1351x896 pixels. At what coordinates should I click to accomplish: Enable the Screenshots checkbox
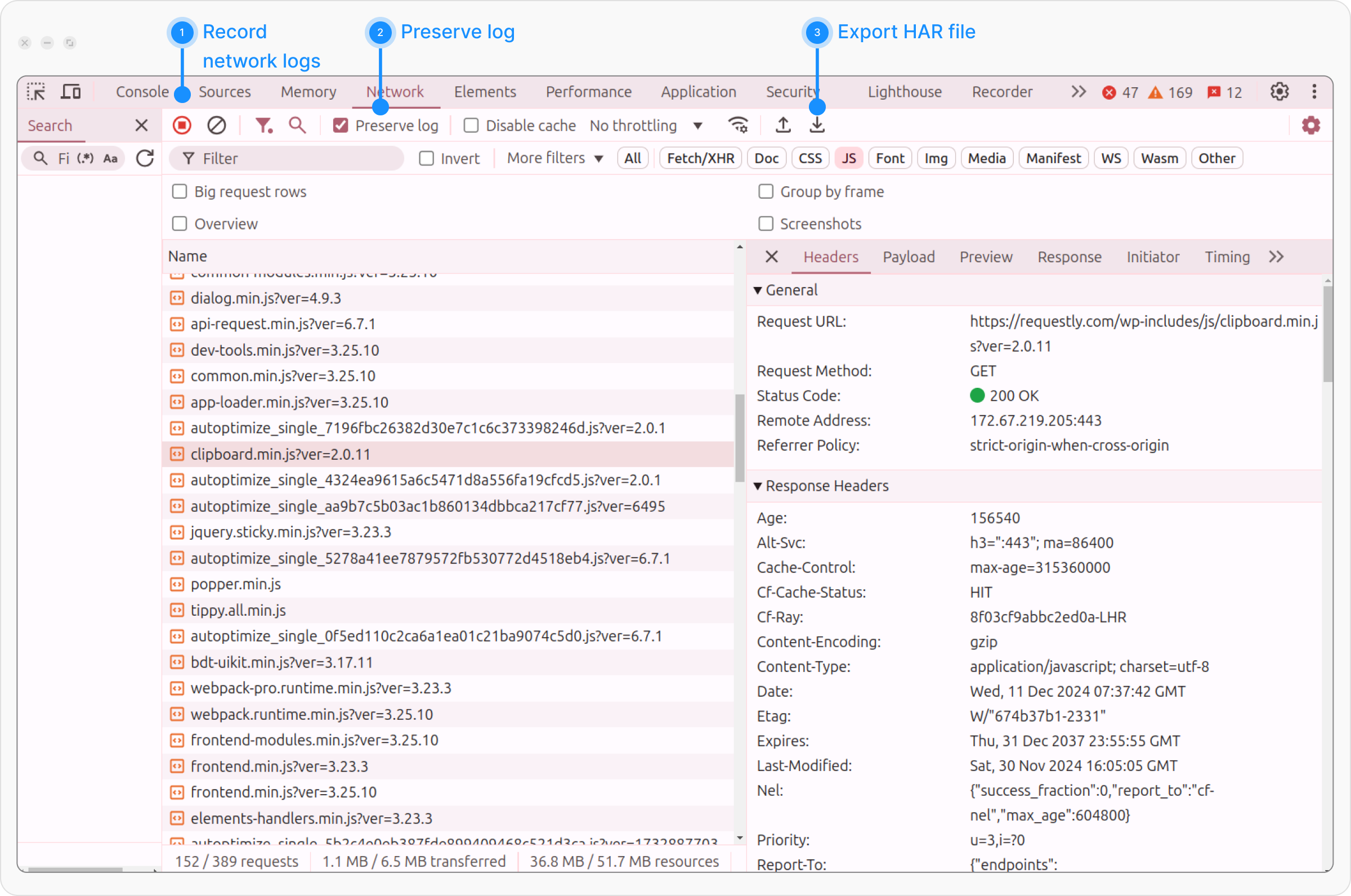(x=766, y=223)
